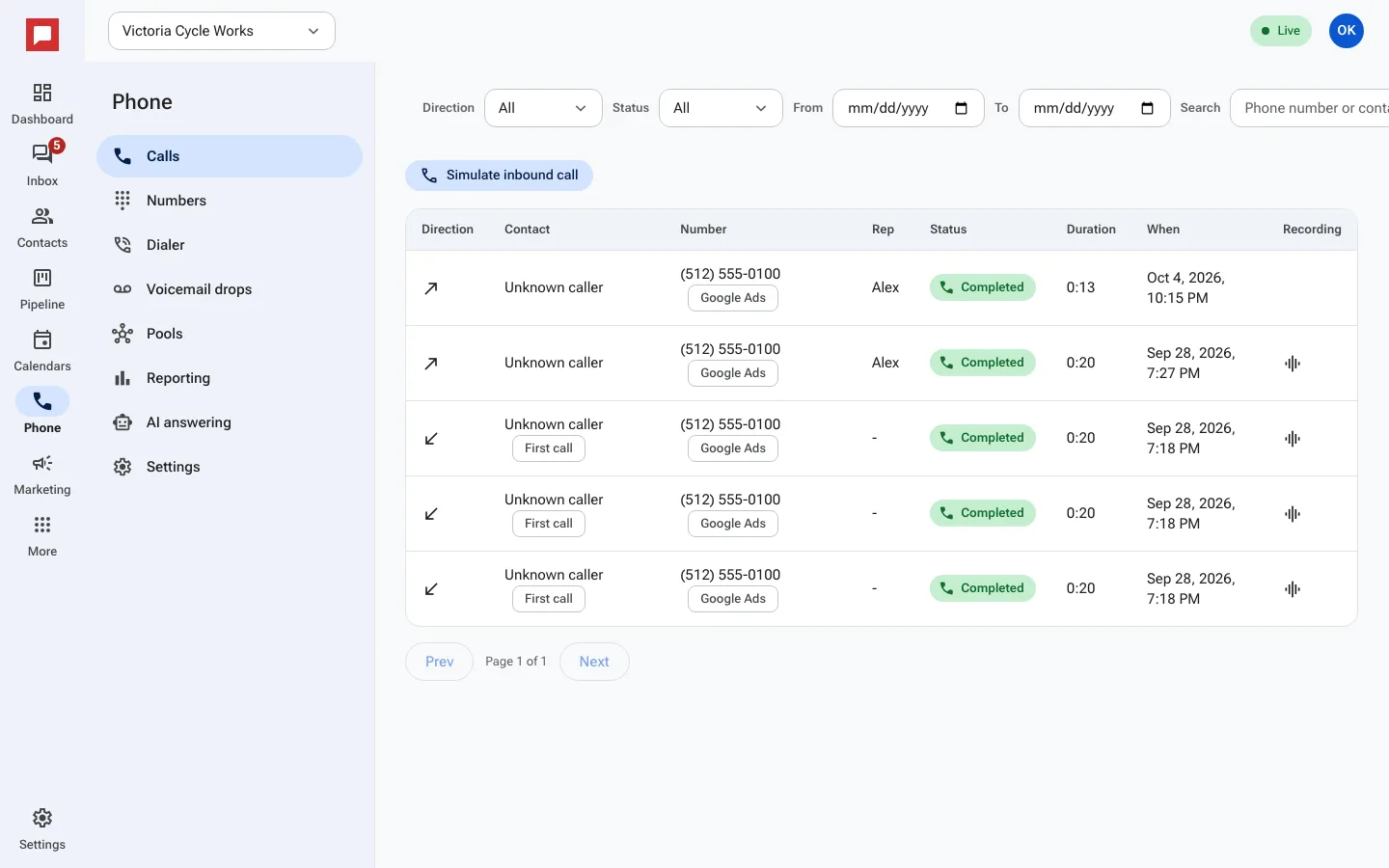
Task: Click the calendar icon in the To date field
Action: [1147, 108]
